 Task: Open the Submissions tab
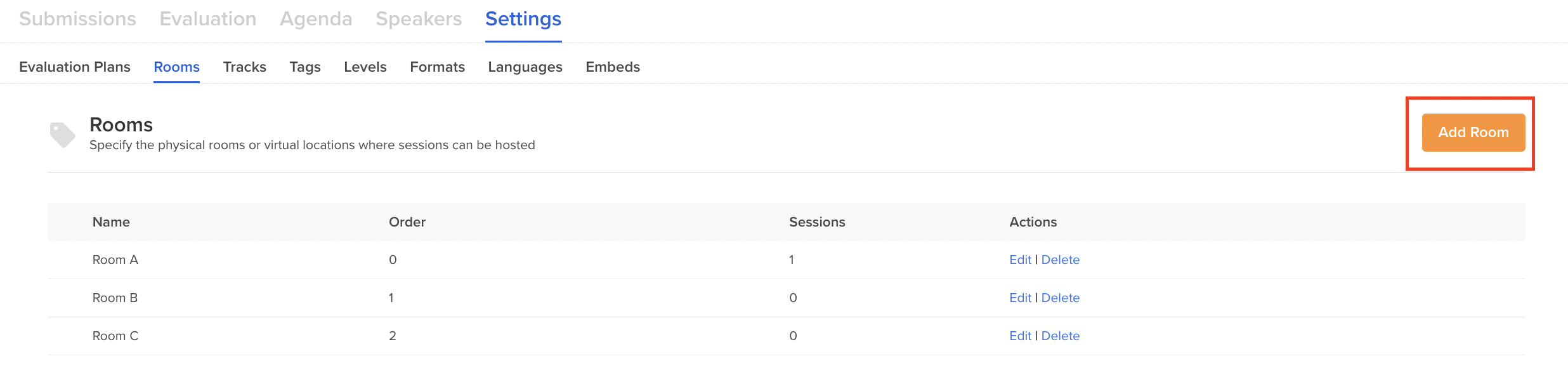(x=77, y=19)
